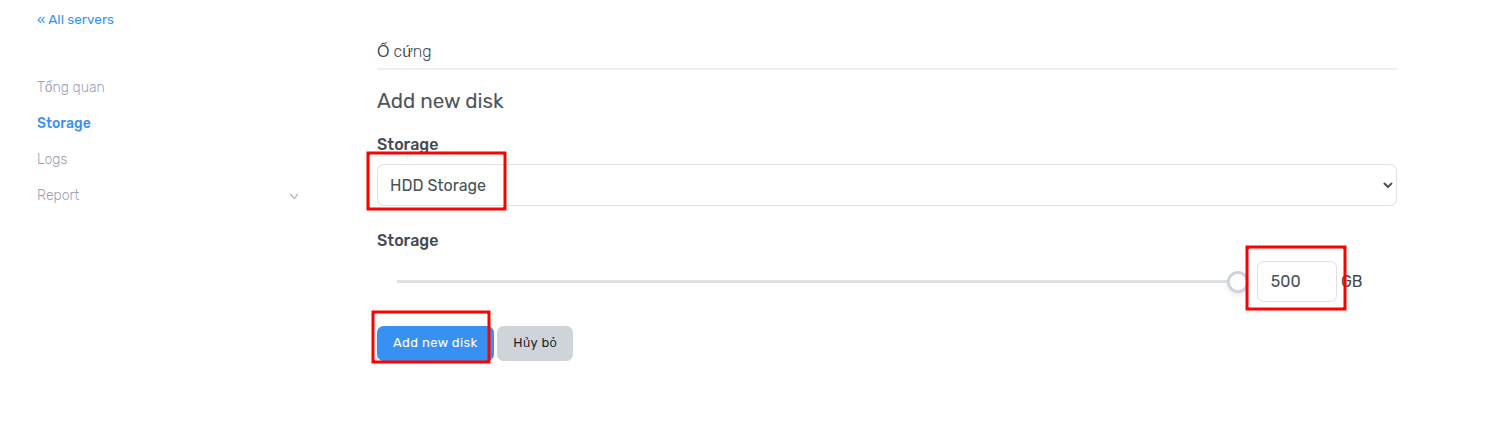Open Tổng quan in the sidebar
This screenshot has width=1485, height=429.
pyautogui.click(x=70, y=87)
